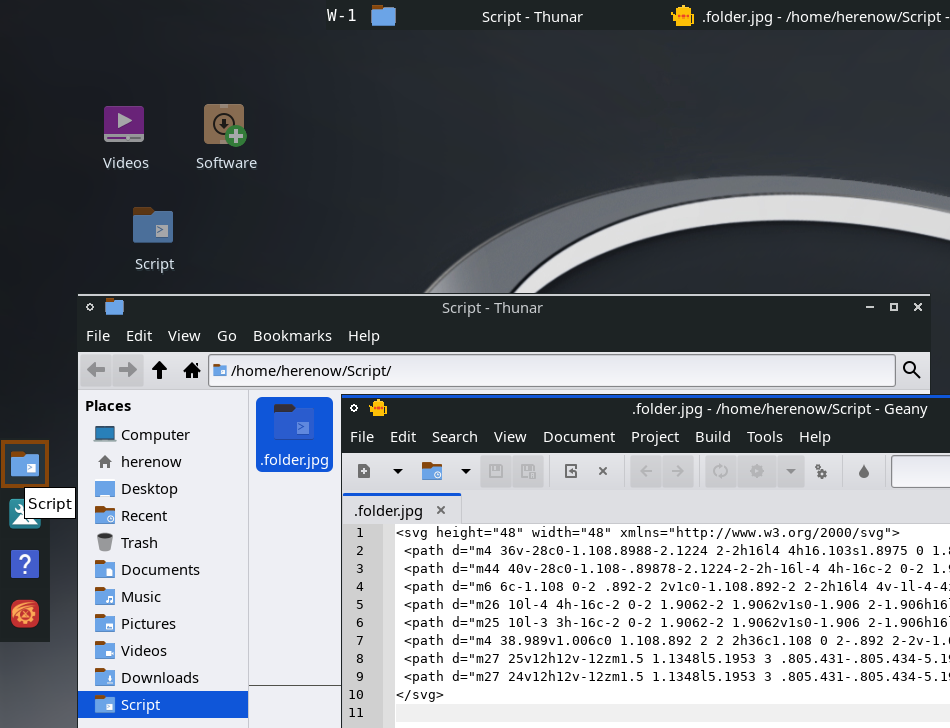
Task: Open Geany's Search menu
Action: [x=454, y=437]
